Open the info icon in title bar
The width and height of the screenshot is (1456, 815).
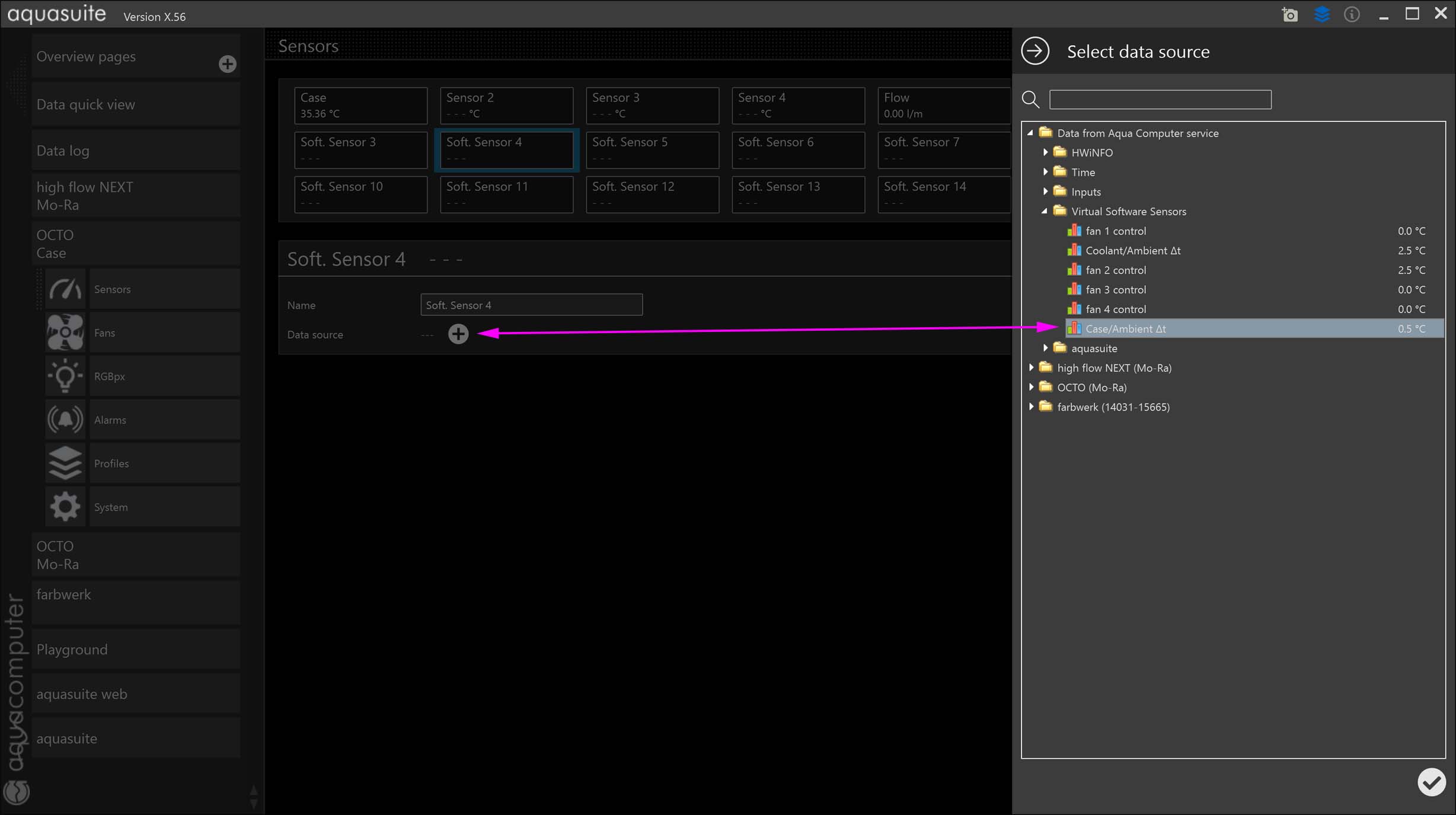1352,14
